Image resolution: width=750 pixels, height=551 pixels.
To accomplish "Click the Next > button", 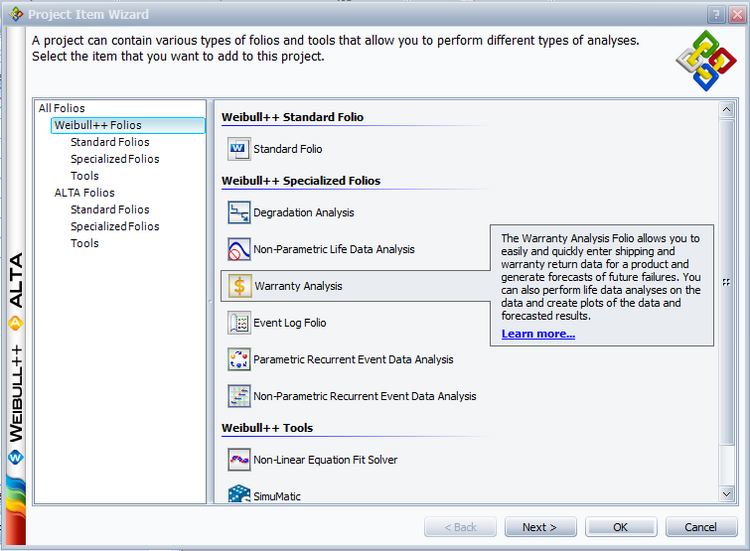I will point(540,527).
